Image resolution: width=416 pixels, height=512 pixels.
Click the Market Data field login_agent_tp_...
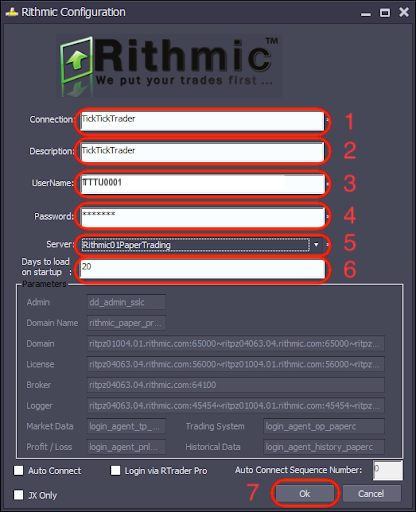pyautogui.click(x=126, y=426)
